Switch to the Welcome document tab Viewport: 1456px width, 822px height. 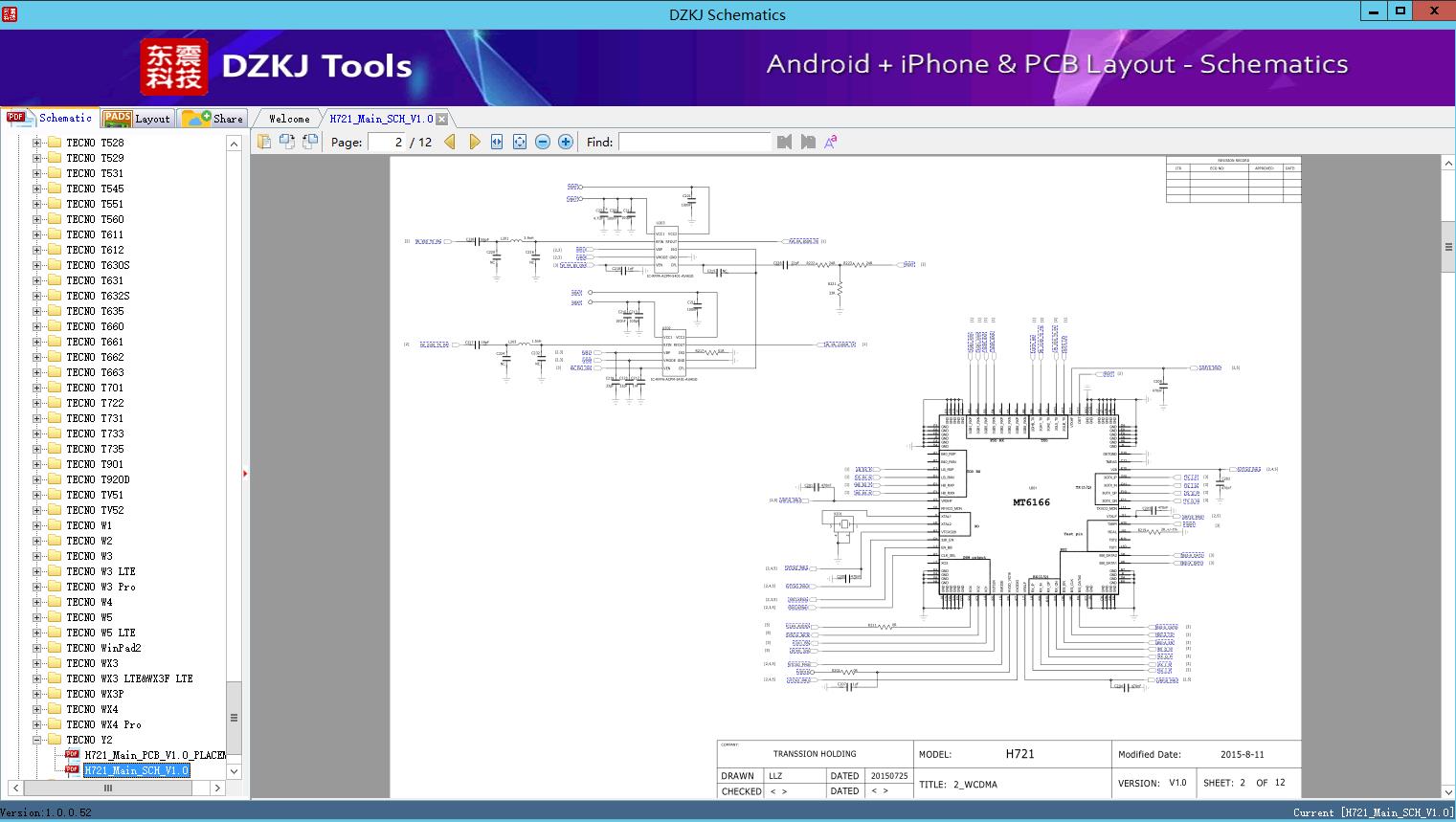coord(289,119)
